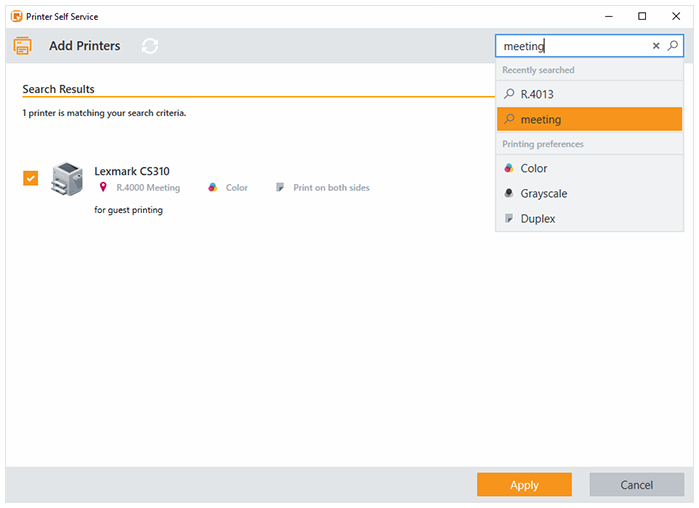Choose Grayscale printing preference
Image resolution: width=699 pixels, height=508 pixels.
click(x=589, y=193)
